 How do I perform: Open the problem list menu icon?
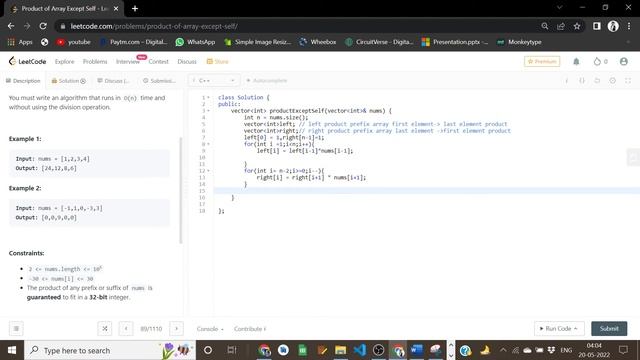pos(16,329)
